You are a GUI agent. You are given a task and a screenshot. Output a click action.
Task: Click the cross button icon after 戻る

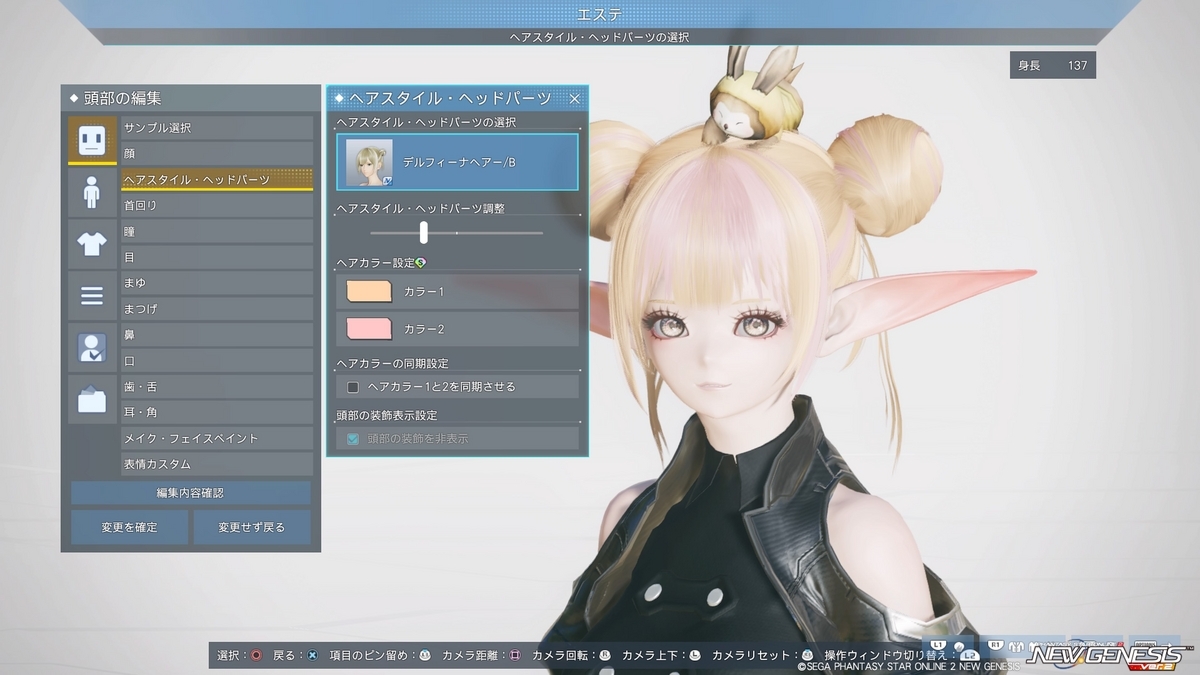pos(312,655)
